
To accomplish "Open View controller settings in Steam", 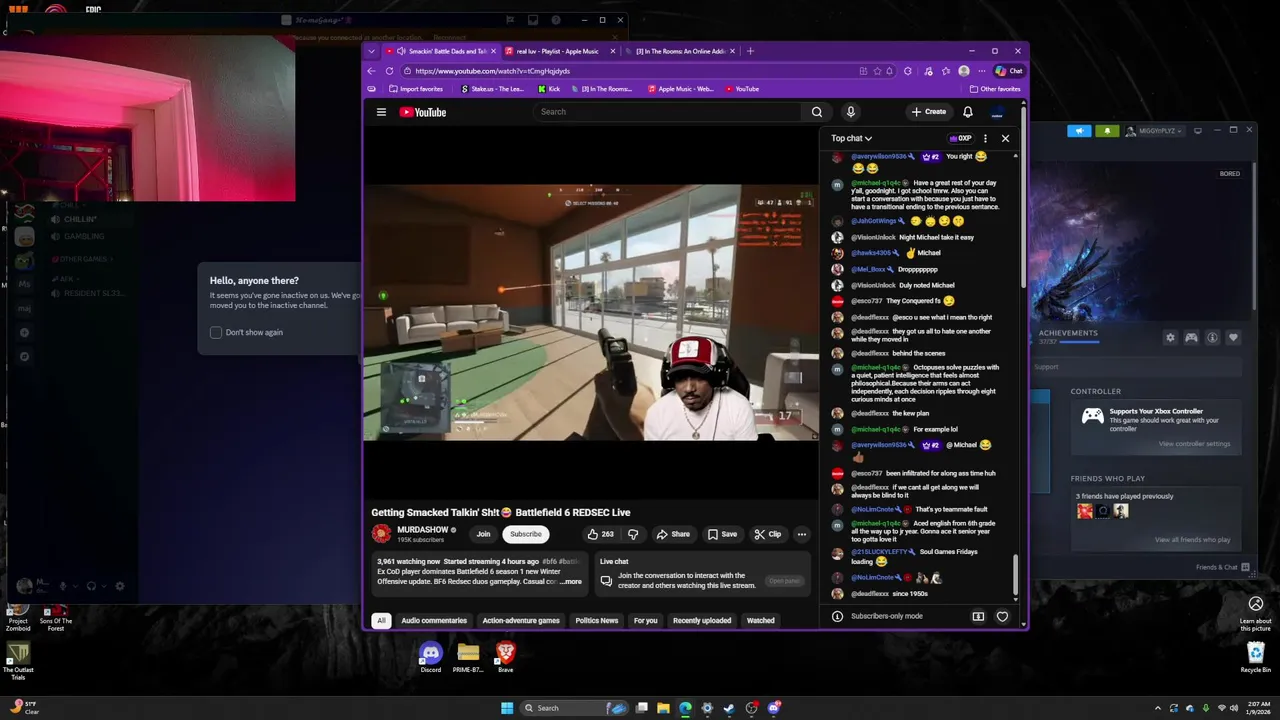I will pos(1196,444).
